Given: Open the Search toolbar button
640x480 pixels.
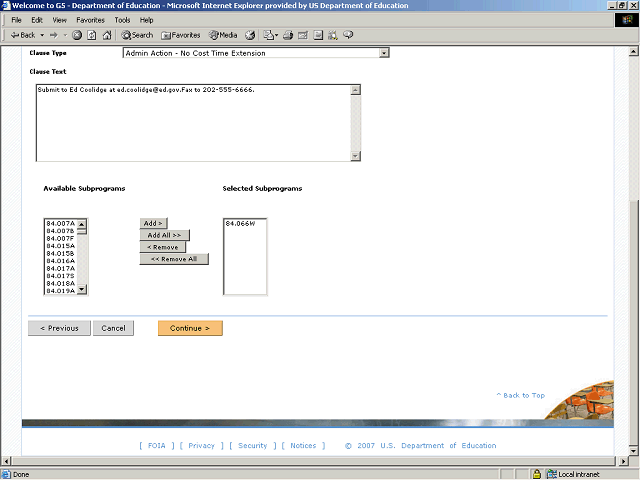Looking at the screenshot, I should 137,36.
